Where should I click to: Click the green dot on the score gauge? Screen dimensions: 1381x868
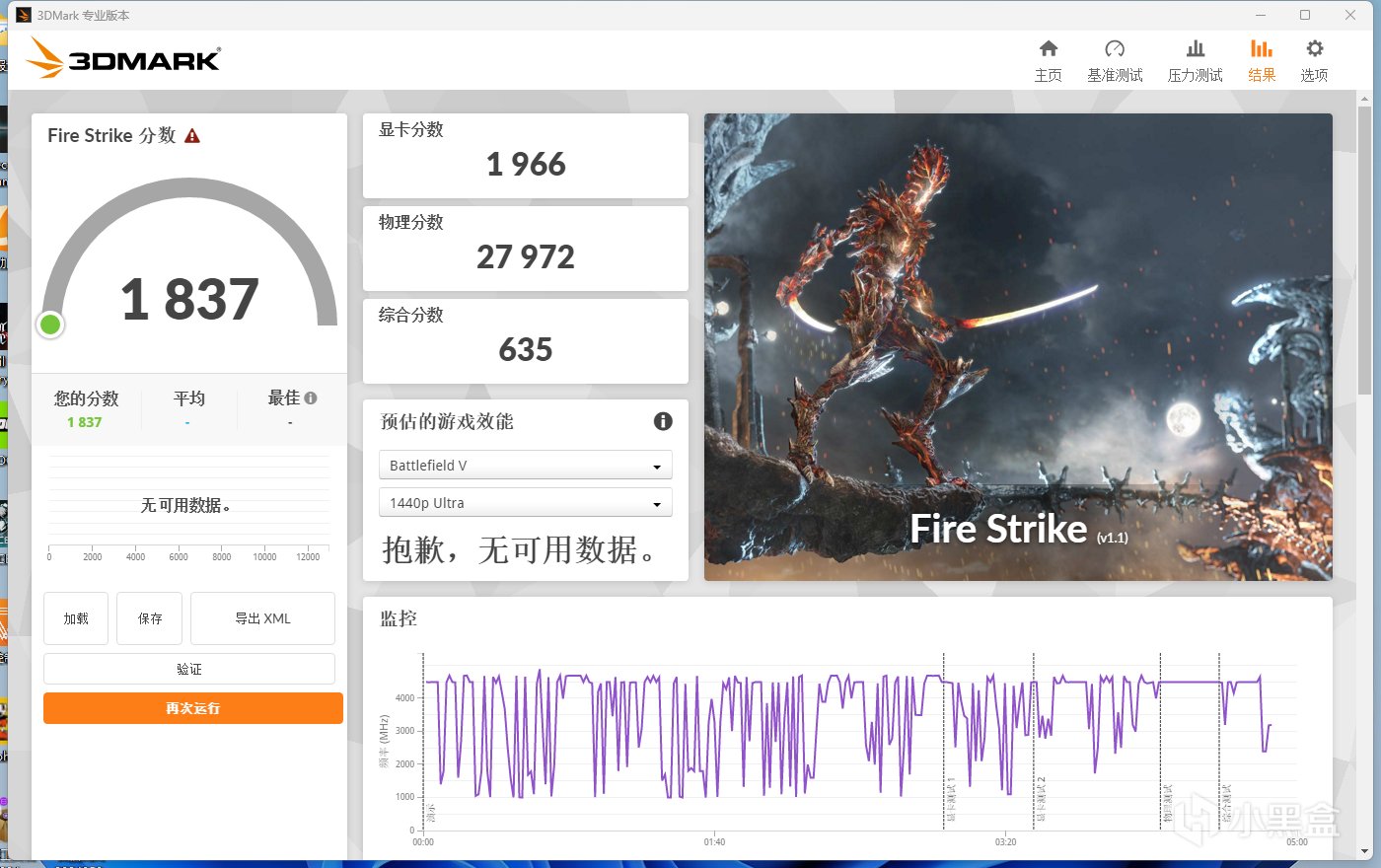coord(50,325)
